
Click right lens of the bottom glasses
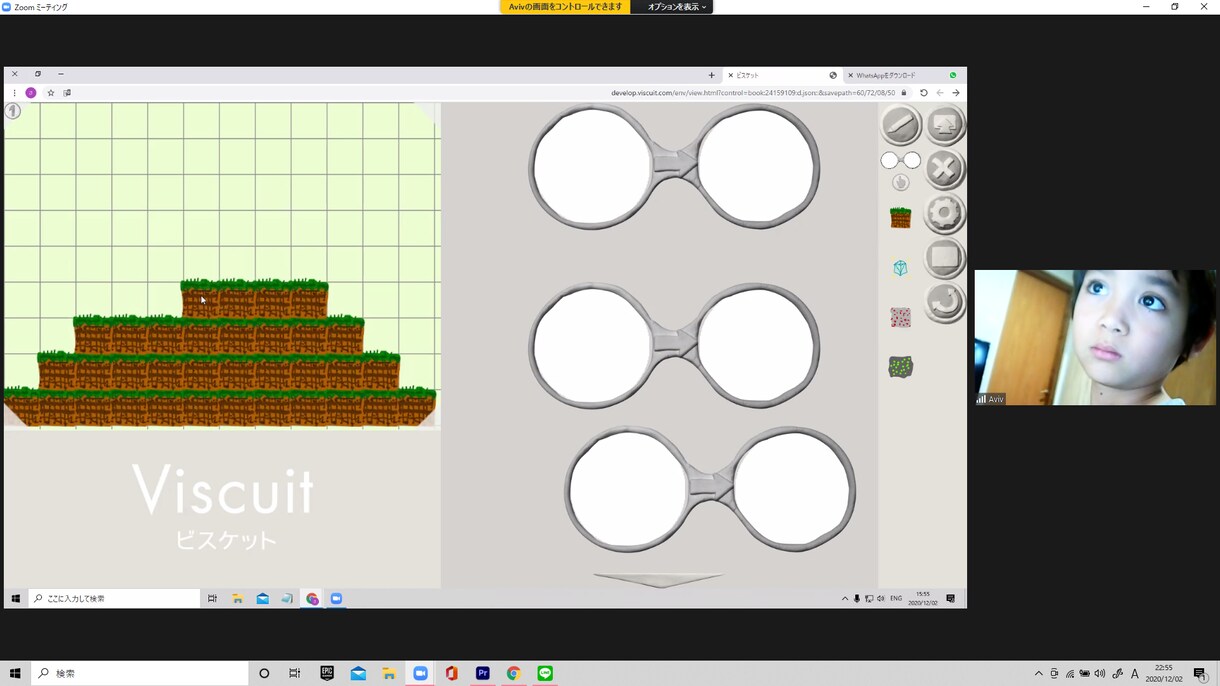click(792, 490)
